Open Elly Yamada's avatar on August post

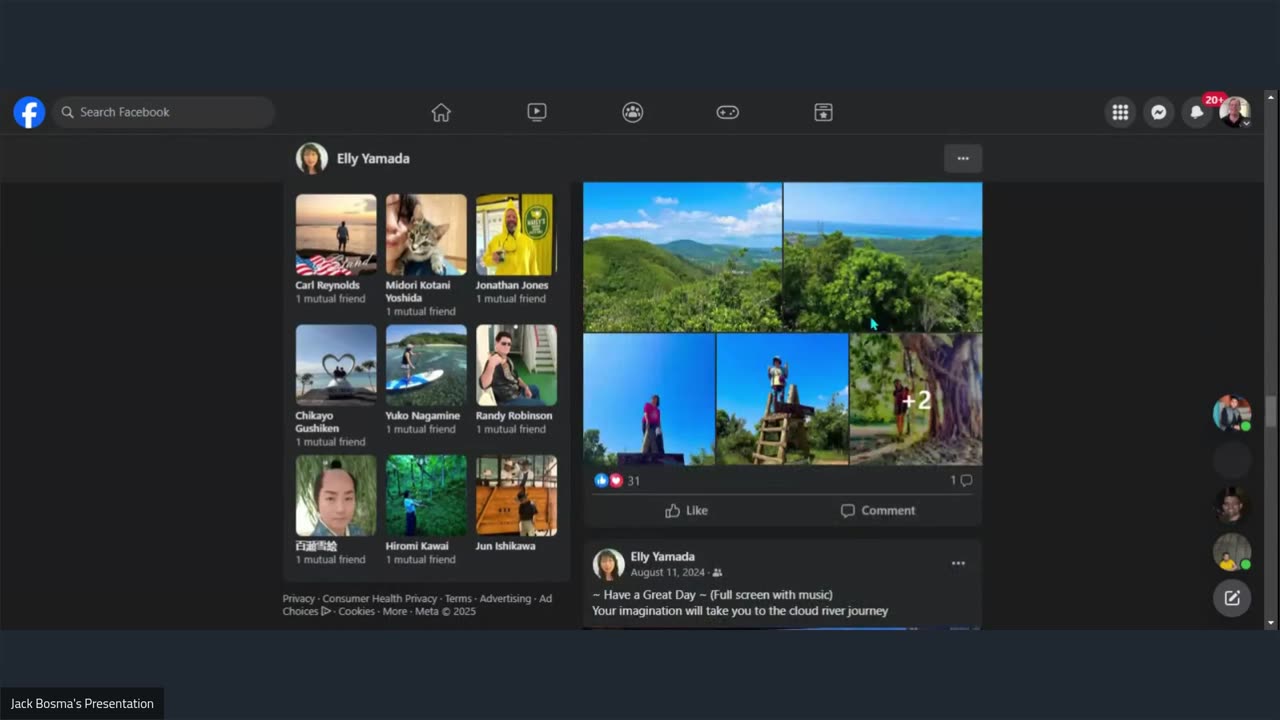click(x=609, y=564)
